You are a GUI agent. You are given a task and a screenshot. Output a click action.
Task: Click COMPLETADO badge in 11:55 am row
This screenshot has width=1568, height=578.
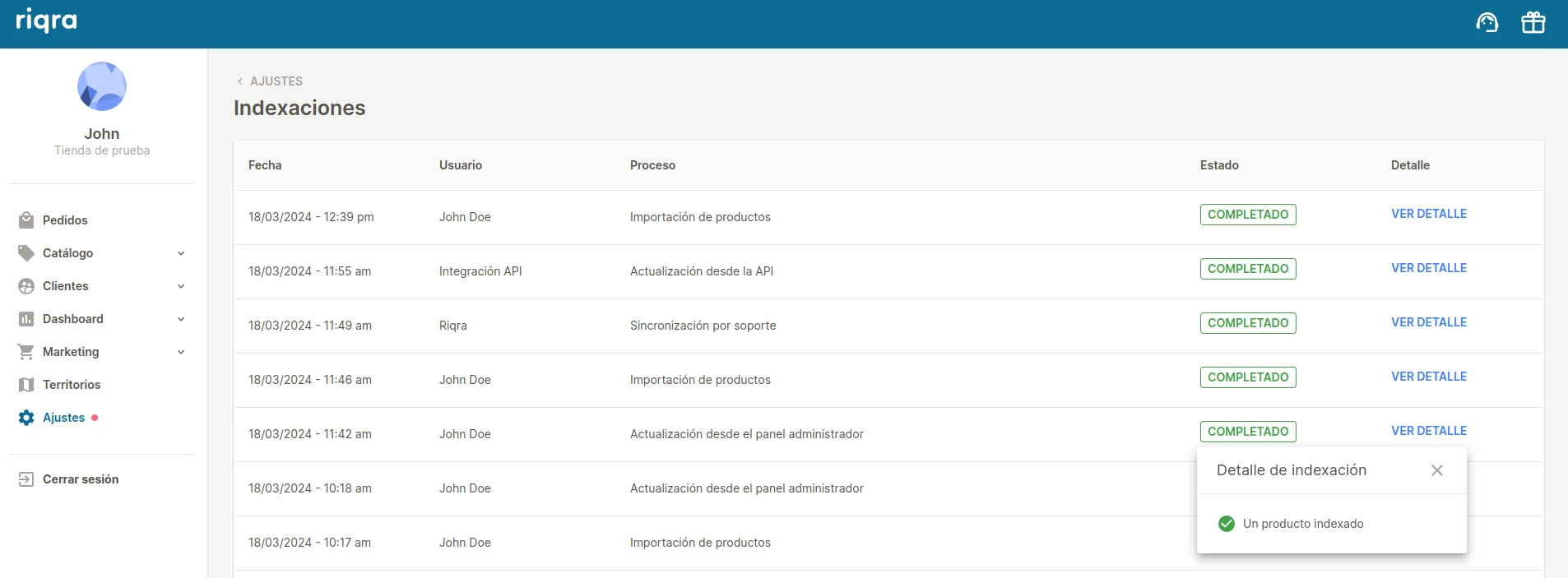tap(1248, 269)
